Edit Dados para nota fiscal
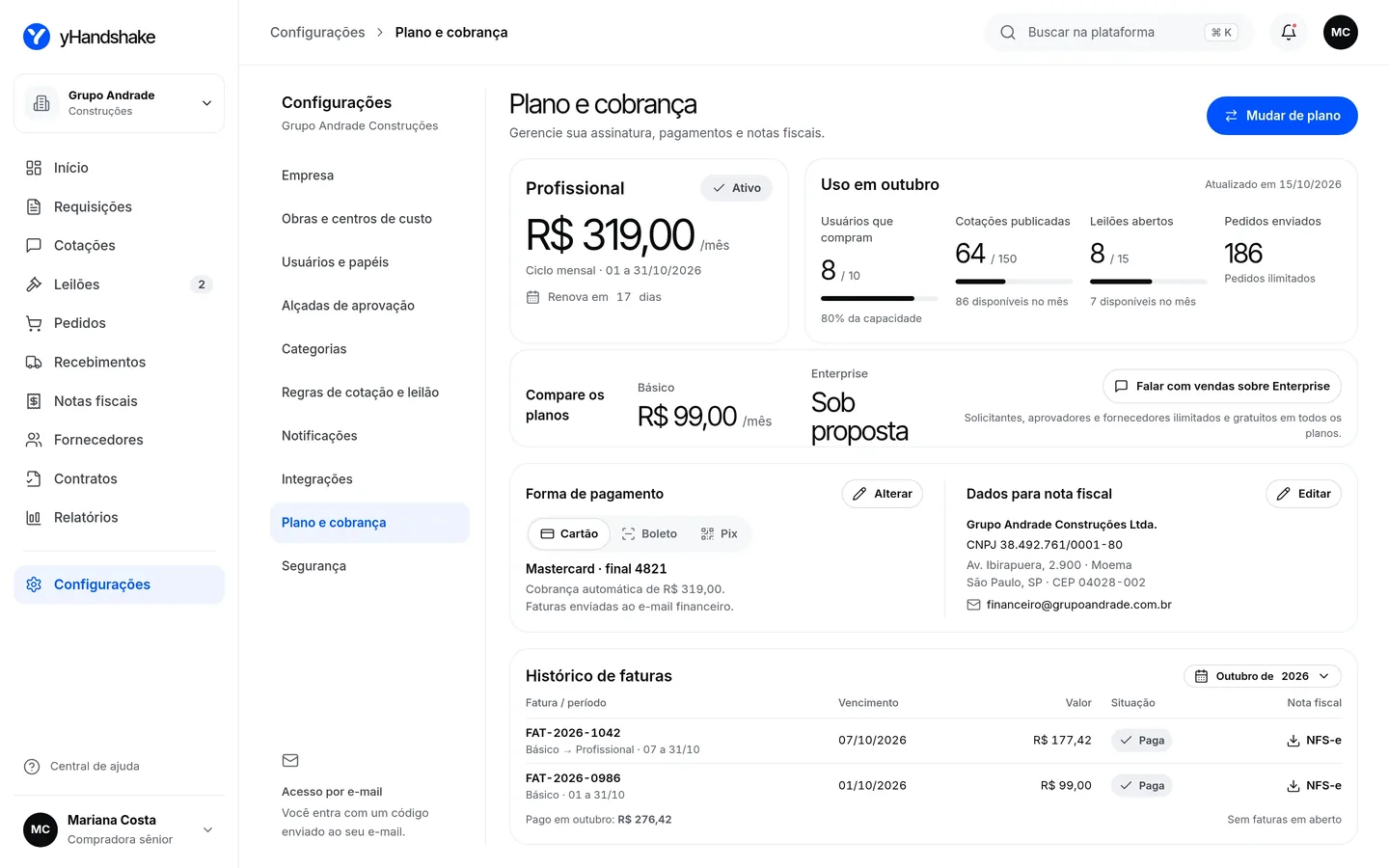This screenshot has height=868, width=1389. [1303, 494]
